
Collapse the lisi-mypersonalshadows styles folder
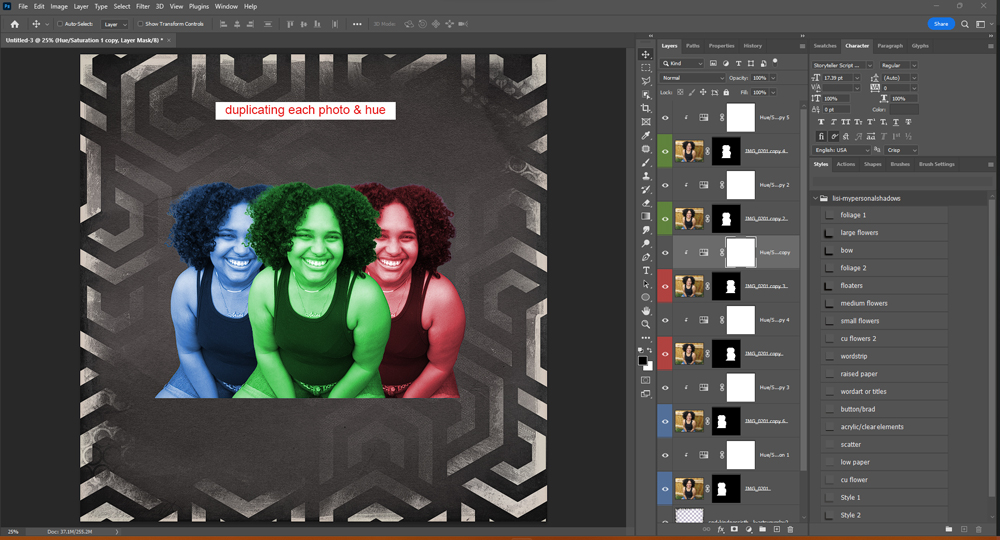[815, 198]
